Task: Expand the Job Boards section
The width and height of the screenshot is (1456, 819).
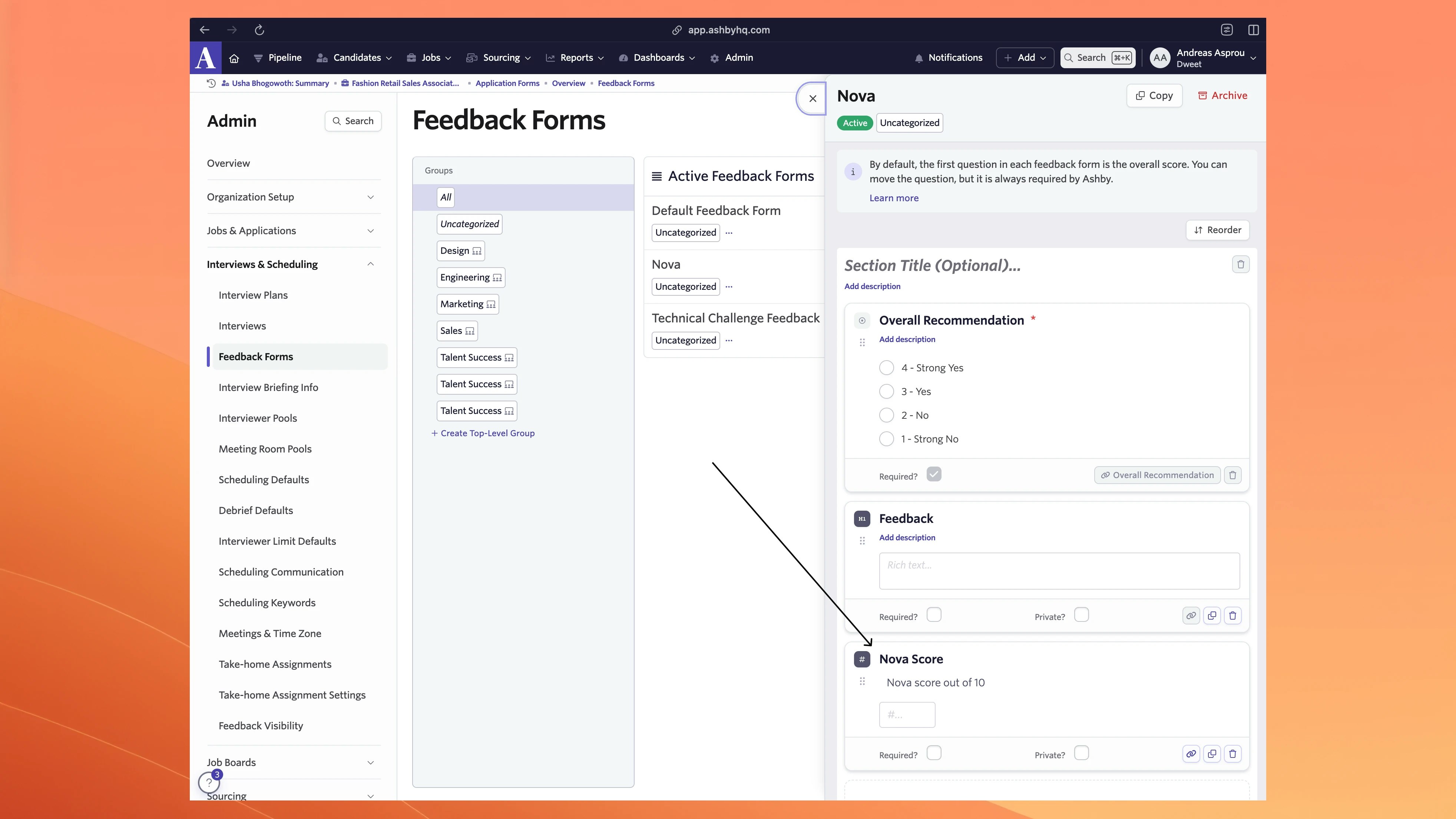Action: tap(371, 762)
